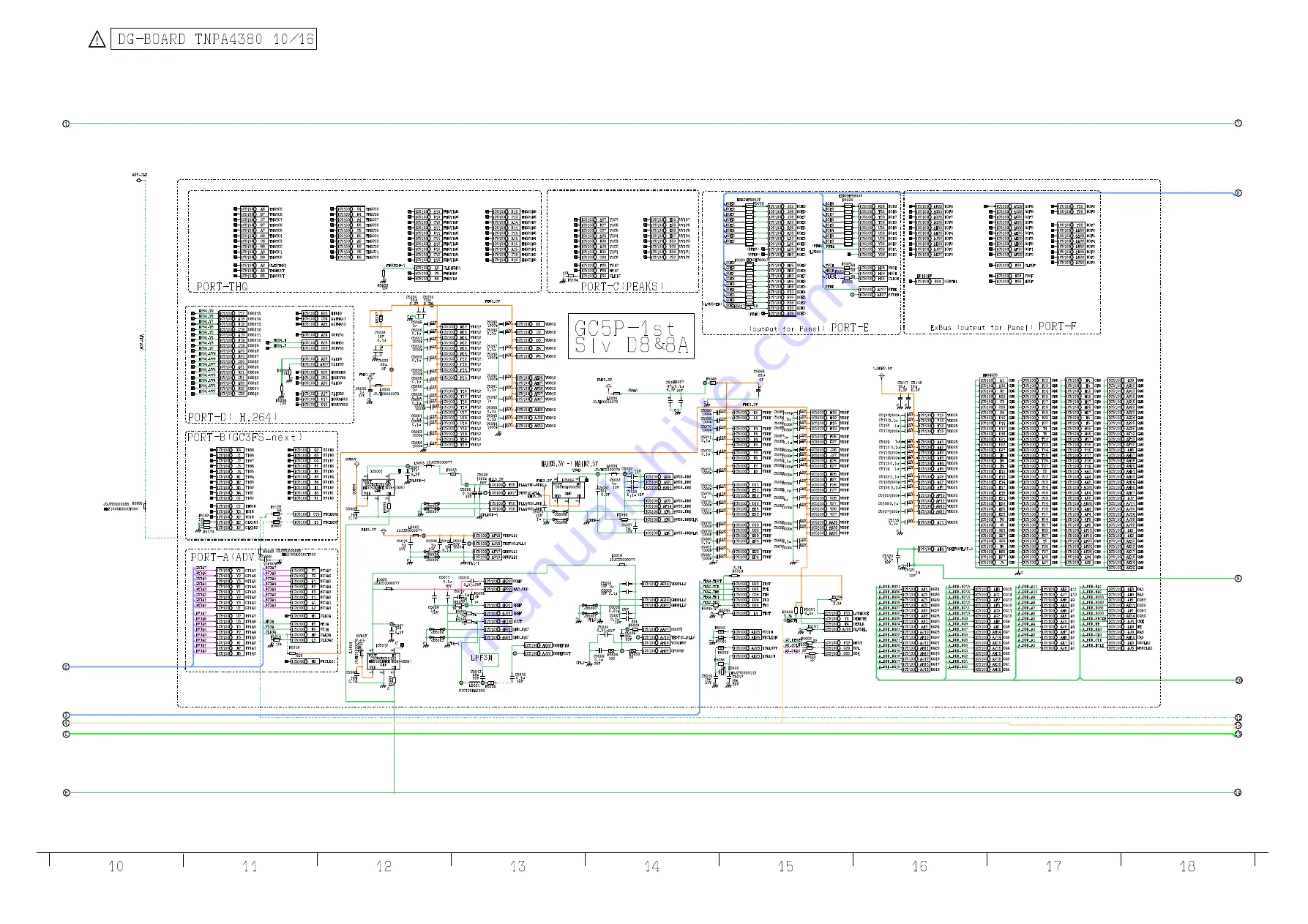Screen dimensions: 1308x924
Task: Click grid column number 18
Action: 1187,867
